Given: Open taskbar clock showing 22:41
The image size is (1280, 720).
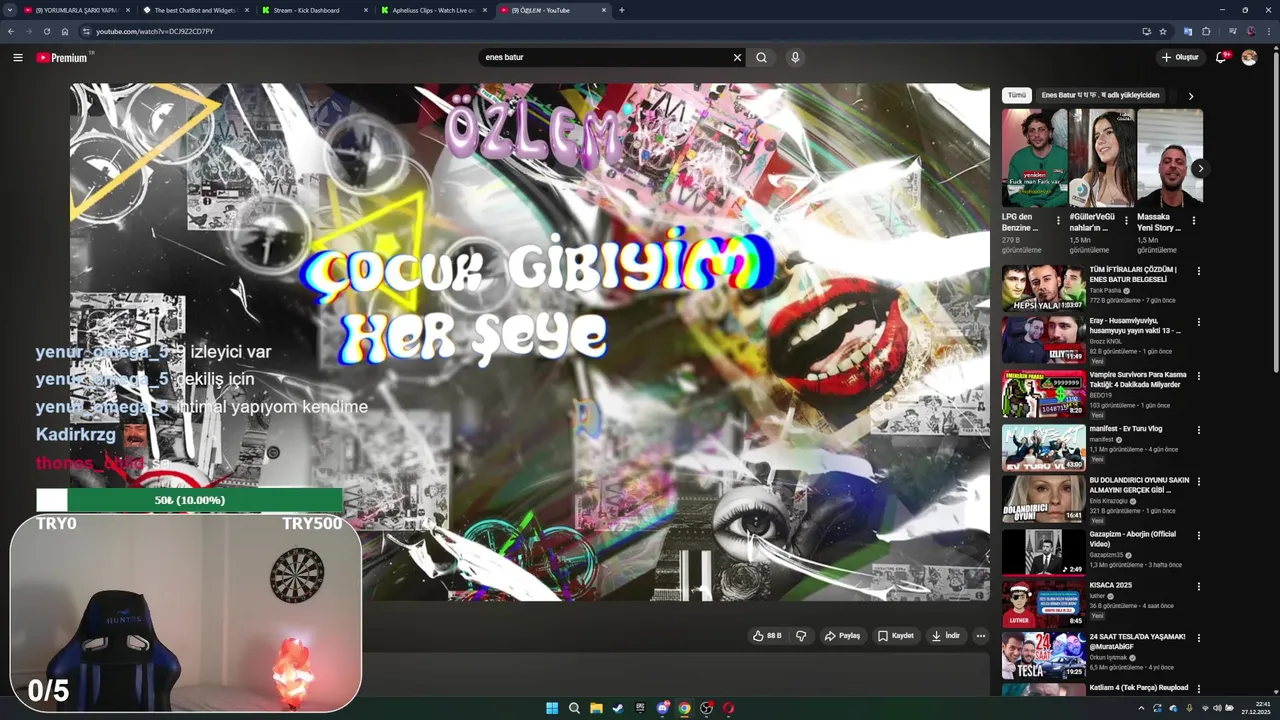Looking at the screenshot, I should pyautogui.click(x=1256, y=708).
